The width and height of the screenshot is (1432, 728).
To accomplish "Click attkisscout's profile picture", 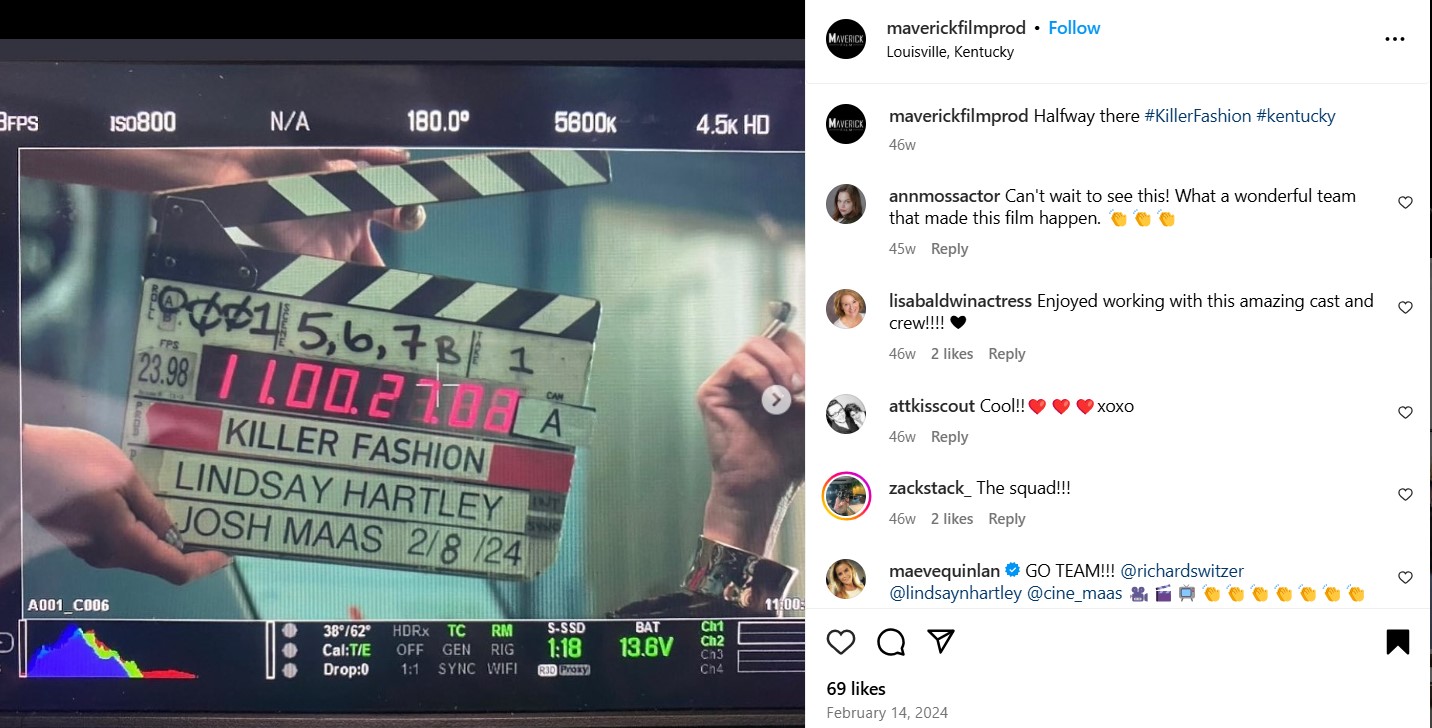I will [845, 414].
